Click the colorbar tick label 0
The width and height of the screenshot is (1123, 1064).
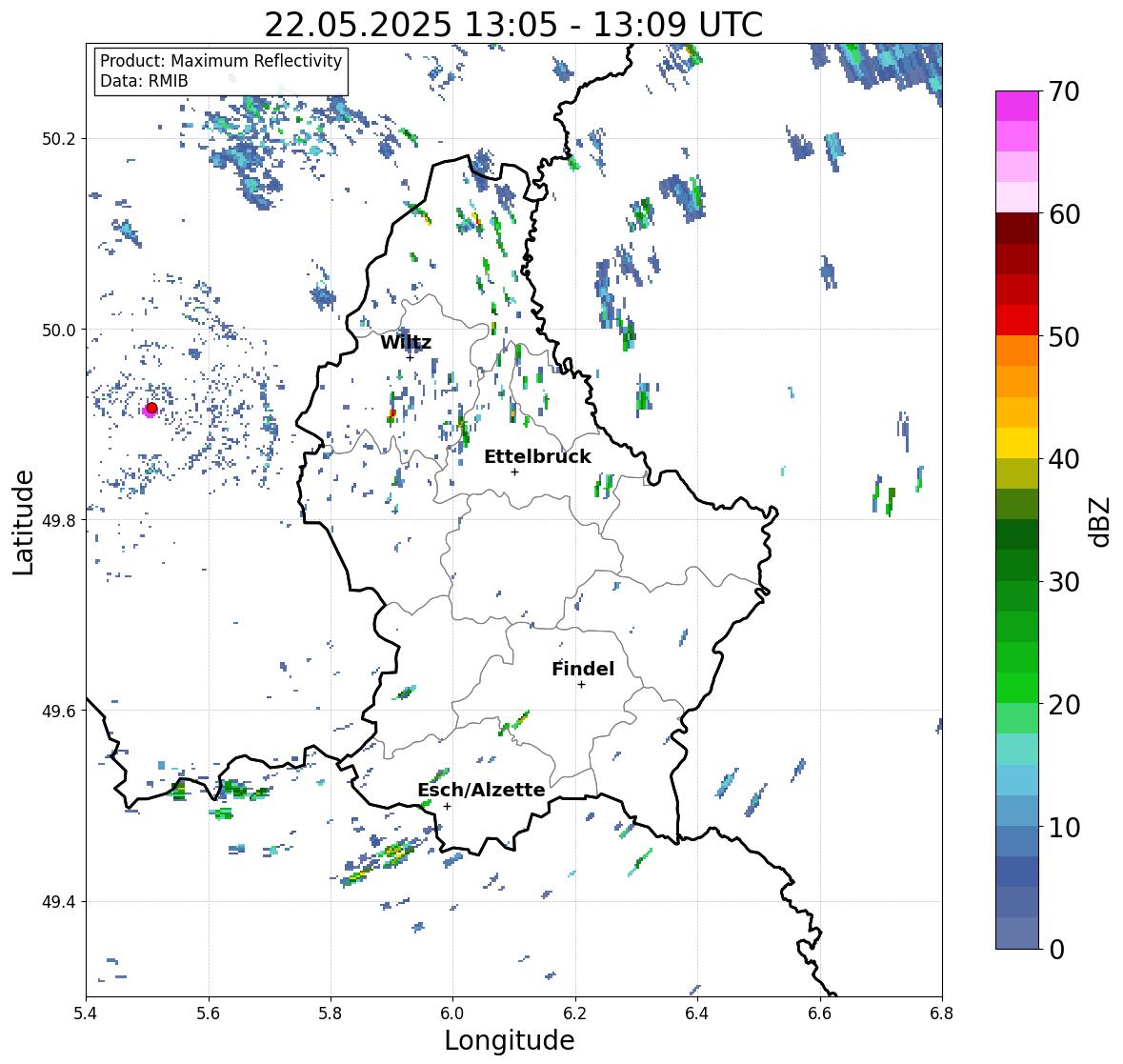pos(1056,950)
